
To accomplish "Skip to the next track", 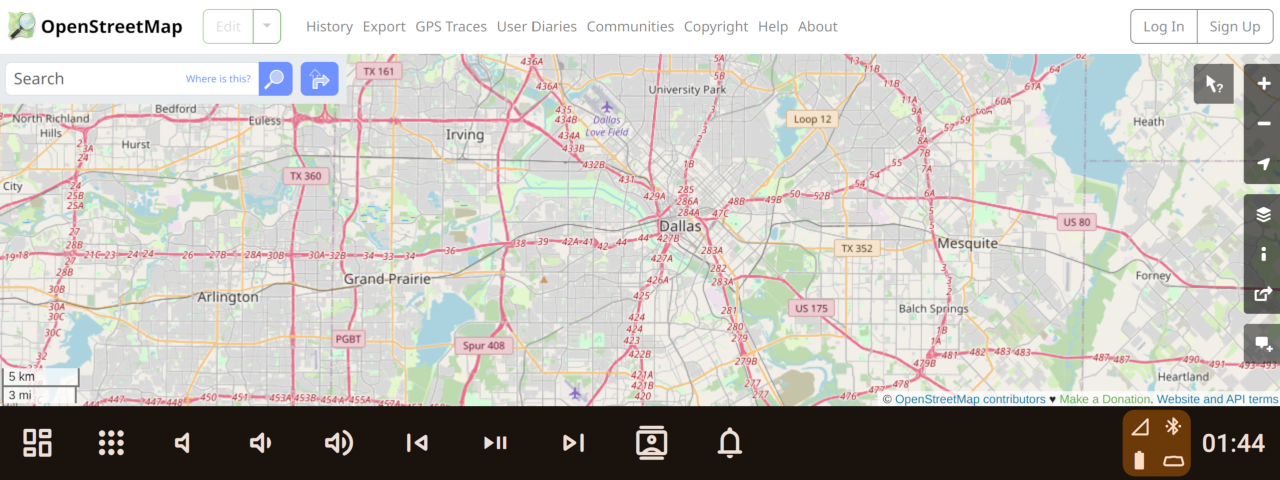I will 573,443.
